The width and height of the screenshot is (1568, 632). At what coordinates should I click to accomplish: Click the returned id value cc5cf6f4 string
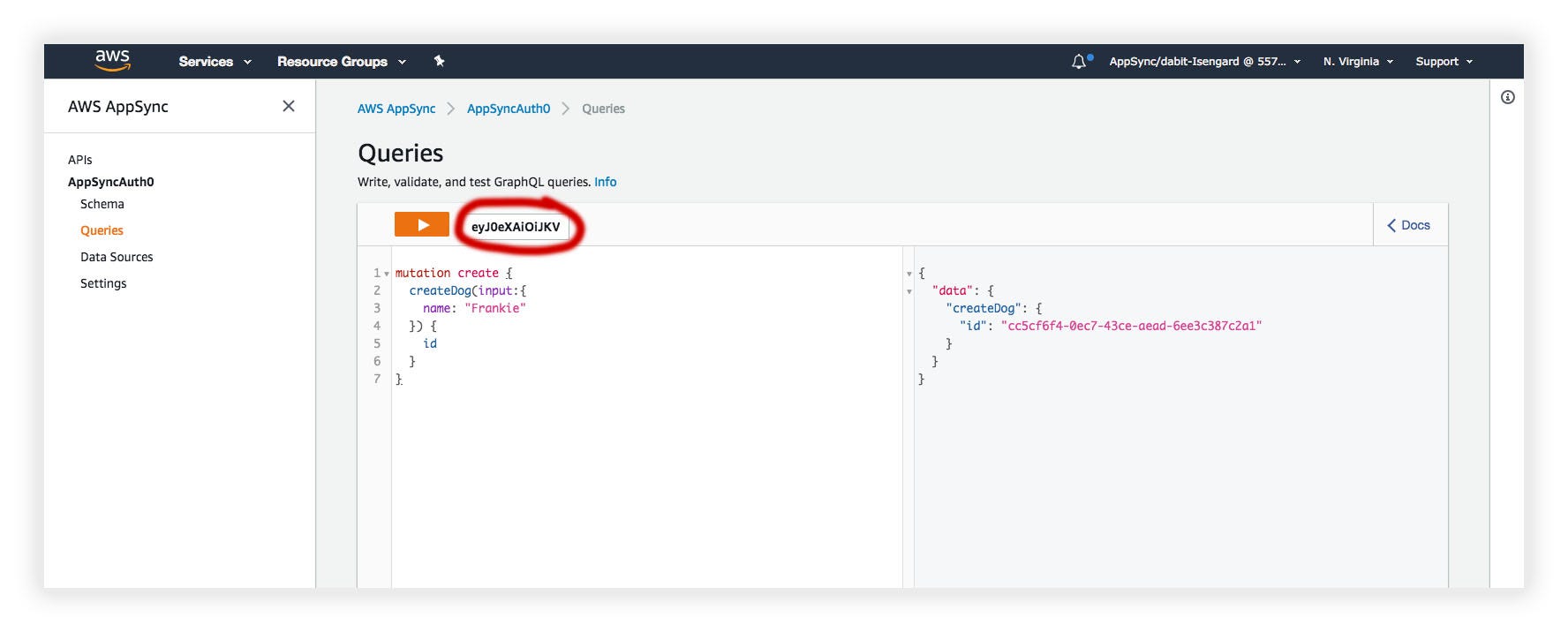point(1131,326)
